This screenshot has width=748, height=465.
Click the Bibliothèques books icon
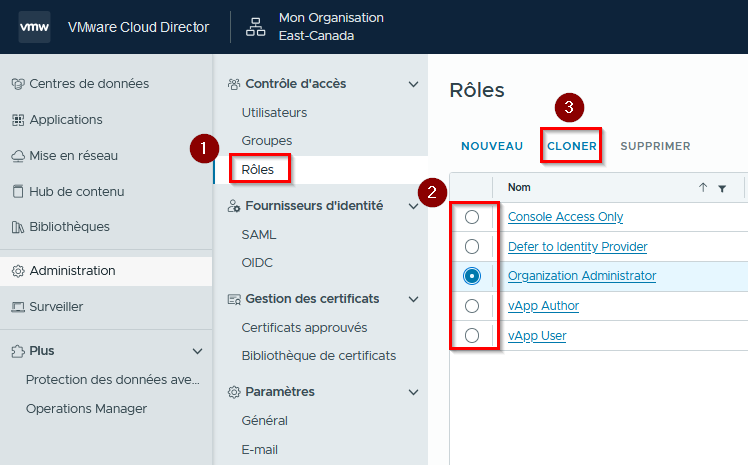(18, 227)
